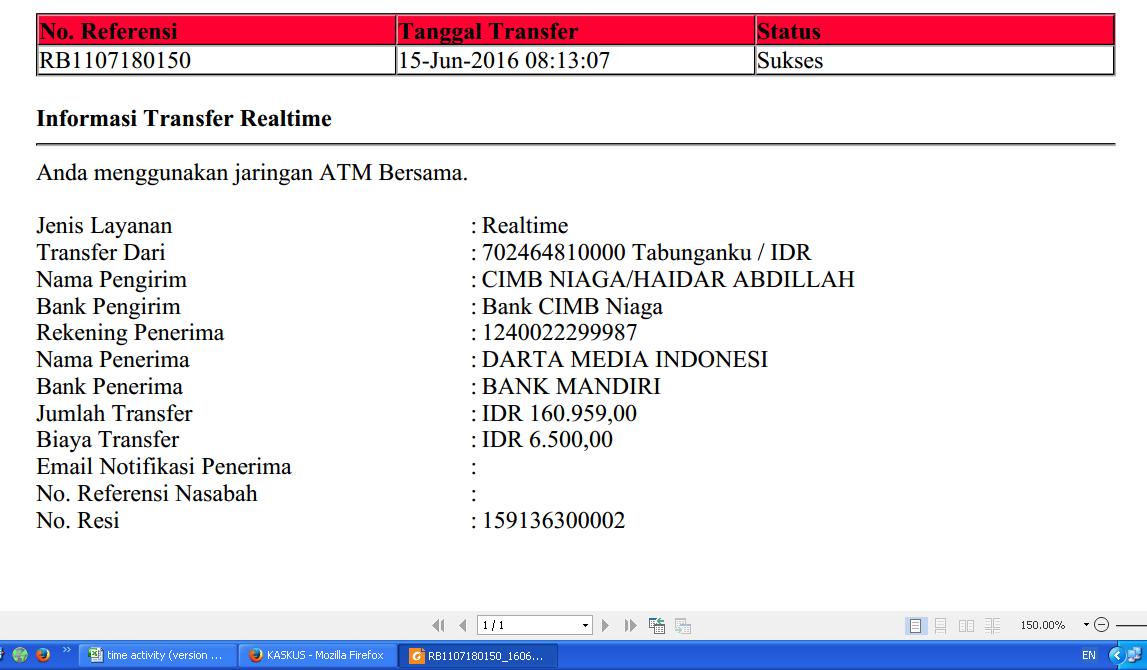Viewport: 1147px width, 670px height.
Task: Open the page number dropdown
Action: point(584,625)
